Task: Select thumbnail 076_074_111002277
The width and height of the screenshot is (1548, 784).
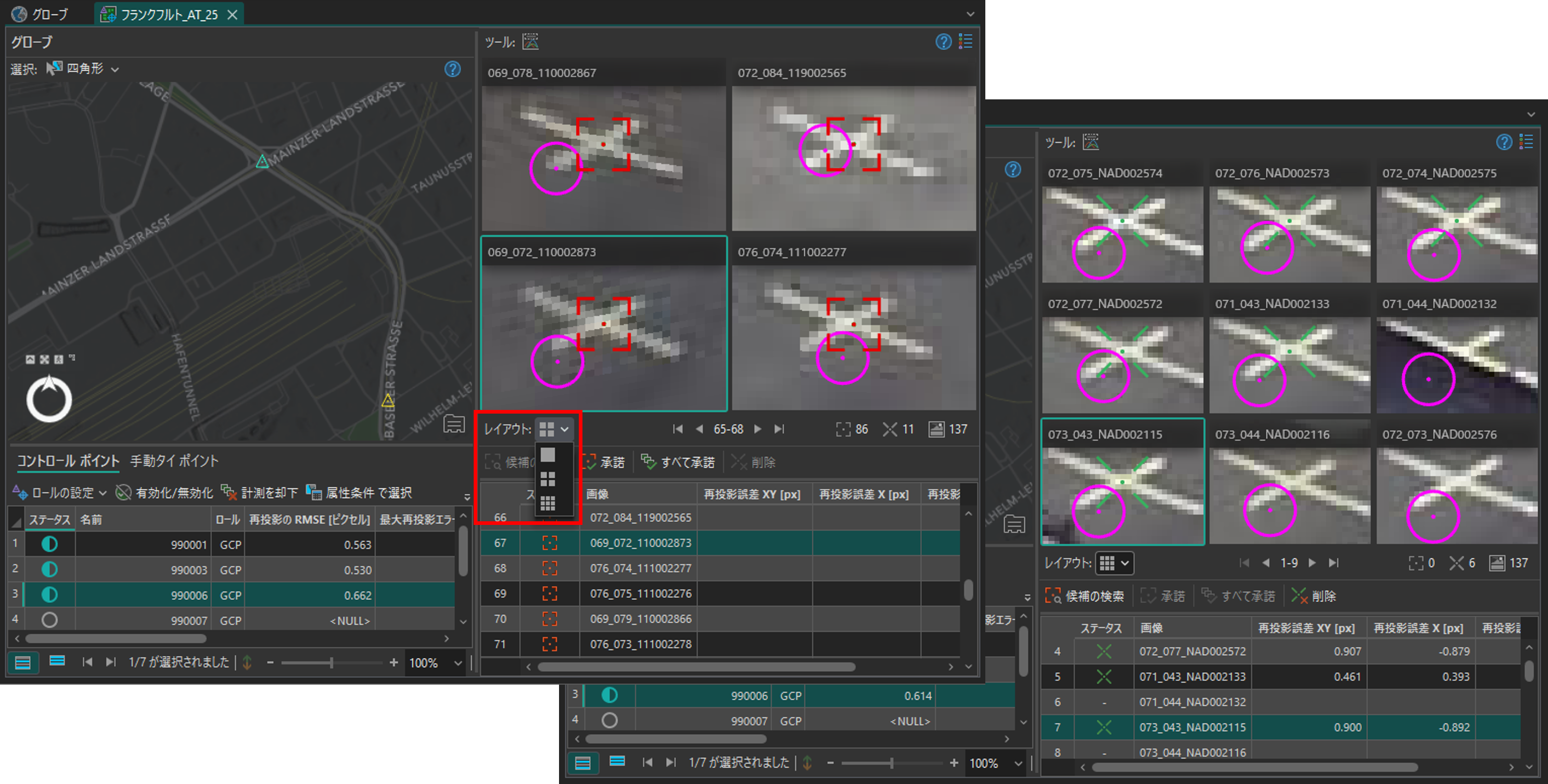Action: [854, 324]
